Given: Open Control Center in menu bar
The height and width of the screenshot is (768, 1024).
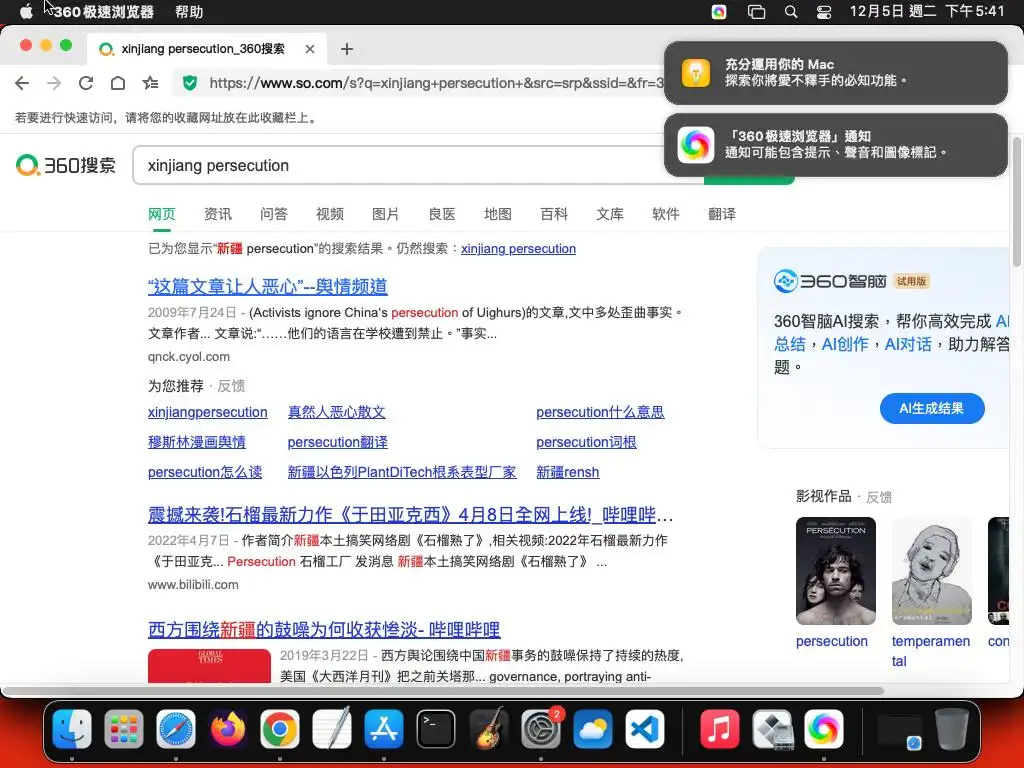Looking at the screenshot, I should pos(824,12).
